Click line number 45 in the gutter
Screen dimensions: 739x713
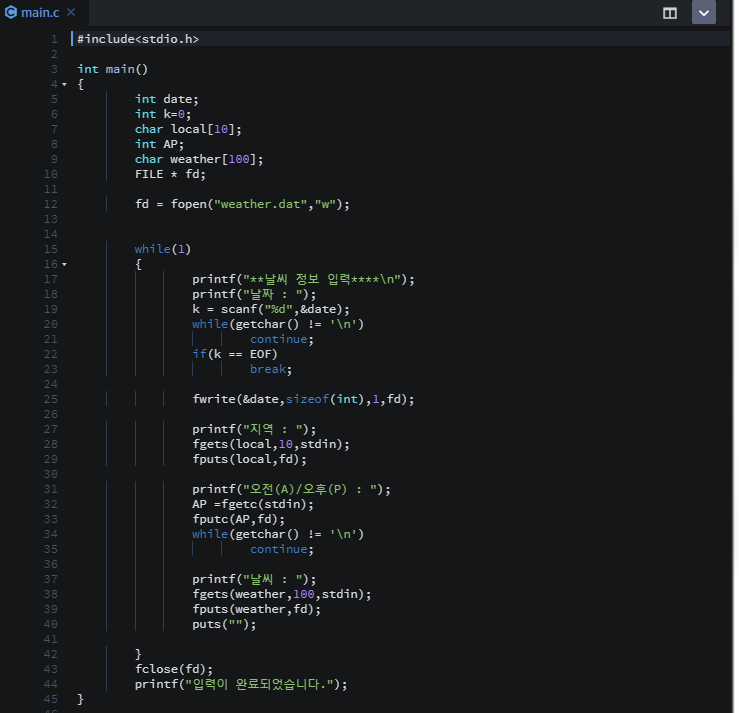pyautogui.click(x=51, y=699)
